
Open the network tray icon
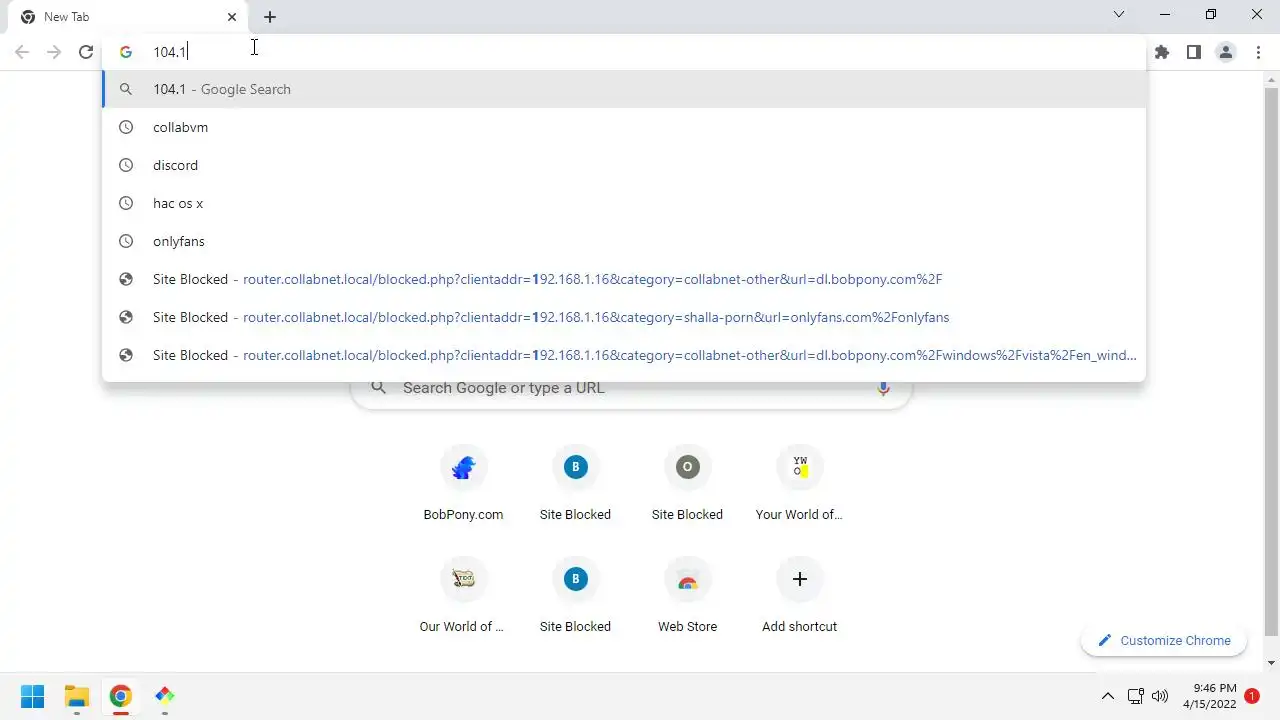[x=1136, y=696]
